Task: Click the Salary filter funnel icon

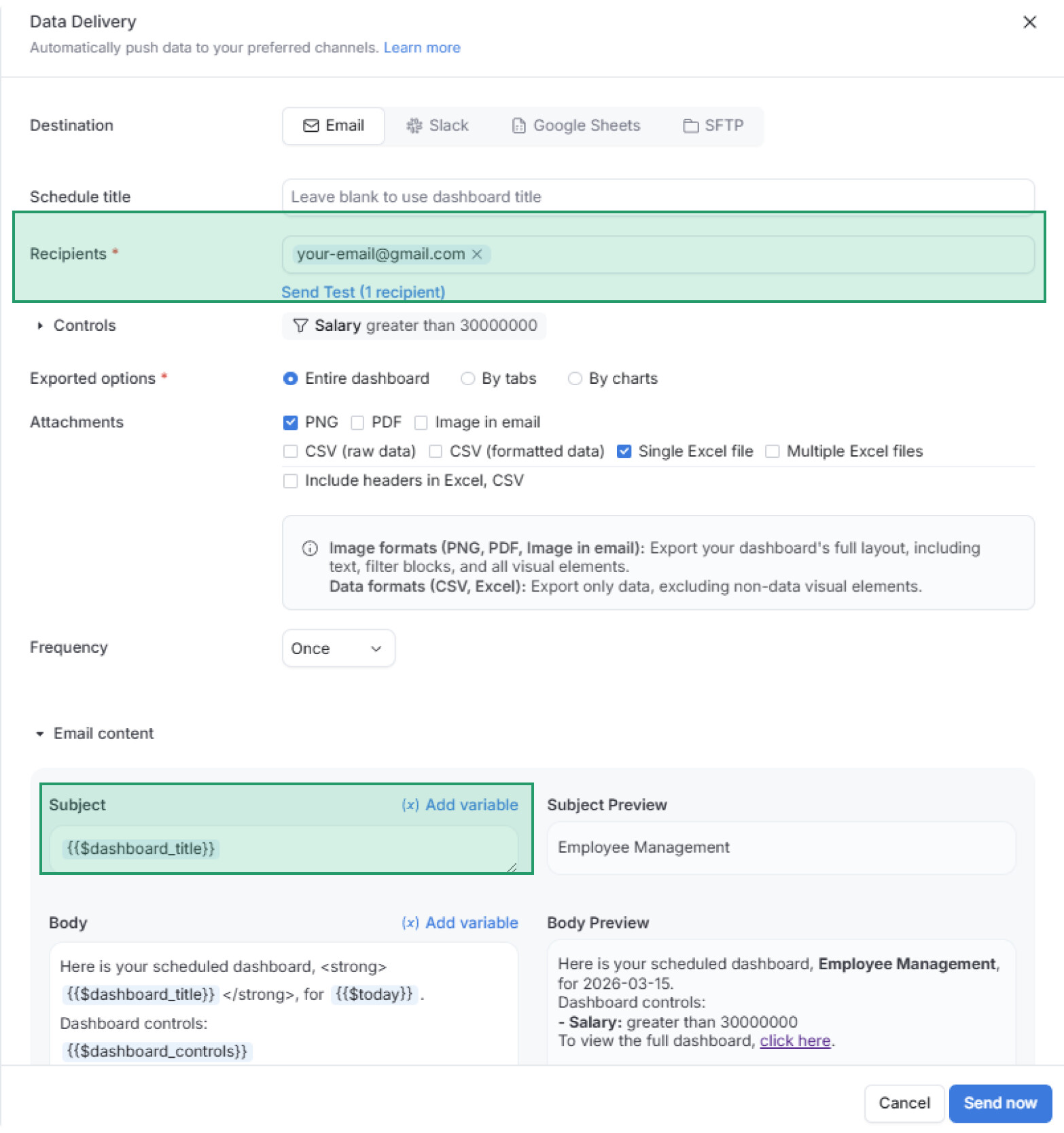Action: (300, 326)
